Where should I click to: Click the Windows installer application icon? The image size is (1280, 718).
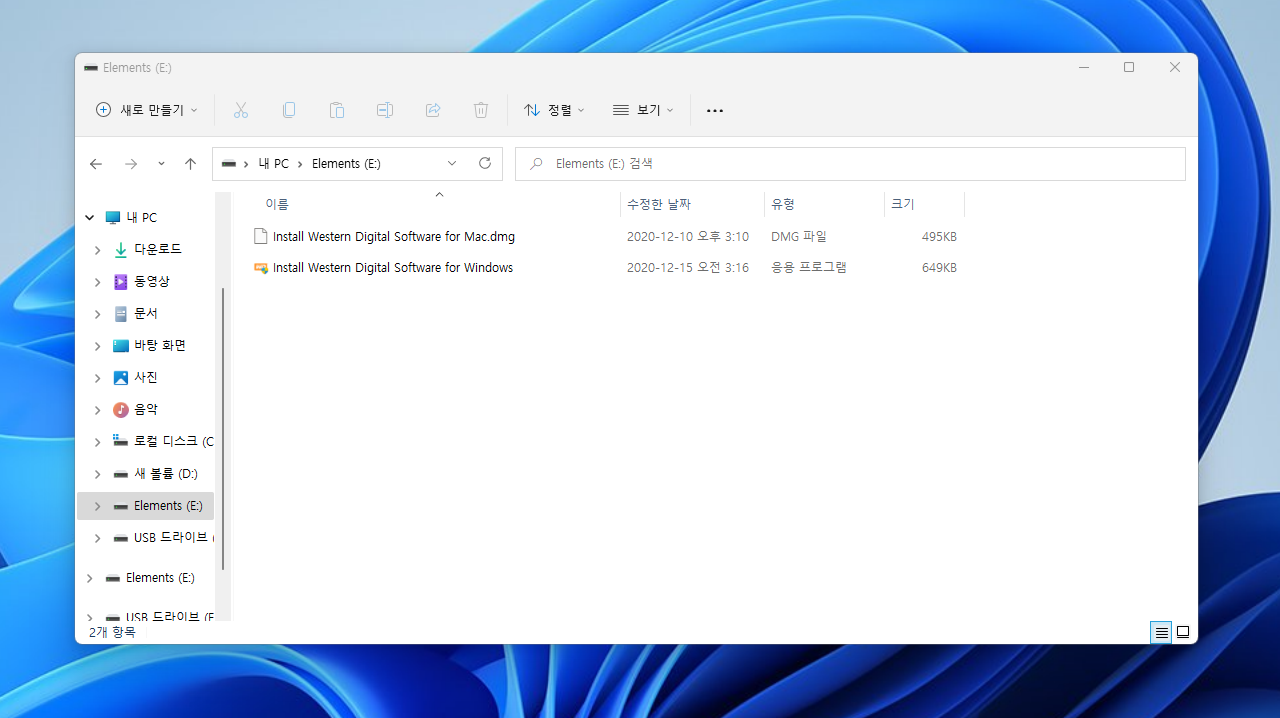point(261,268)
